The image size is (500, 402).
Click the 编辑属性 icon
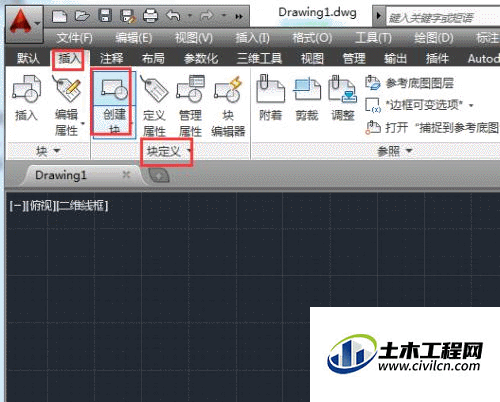pos(68,88)
